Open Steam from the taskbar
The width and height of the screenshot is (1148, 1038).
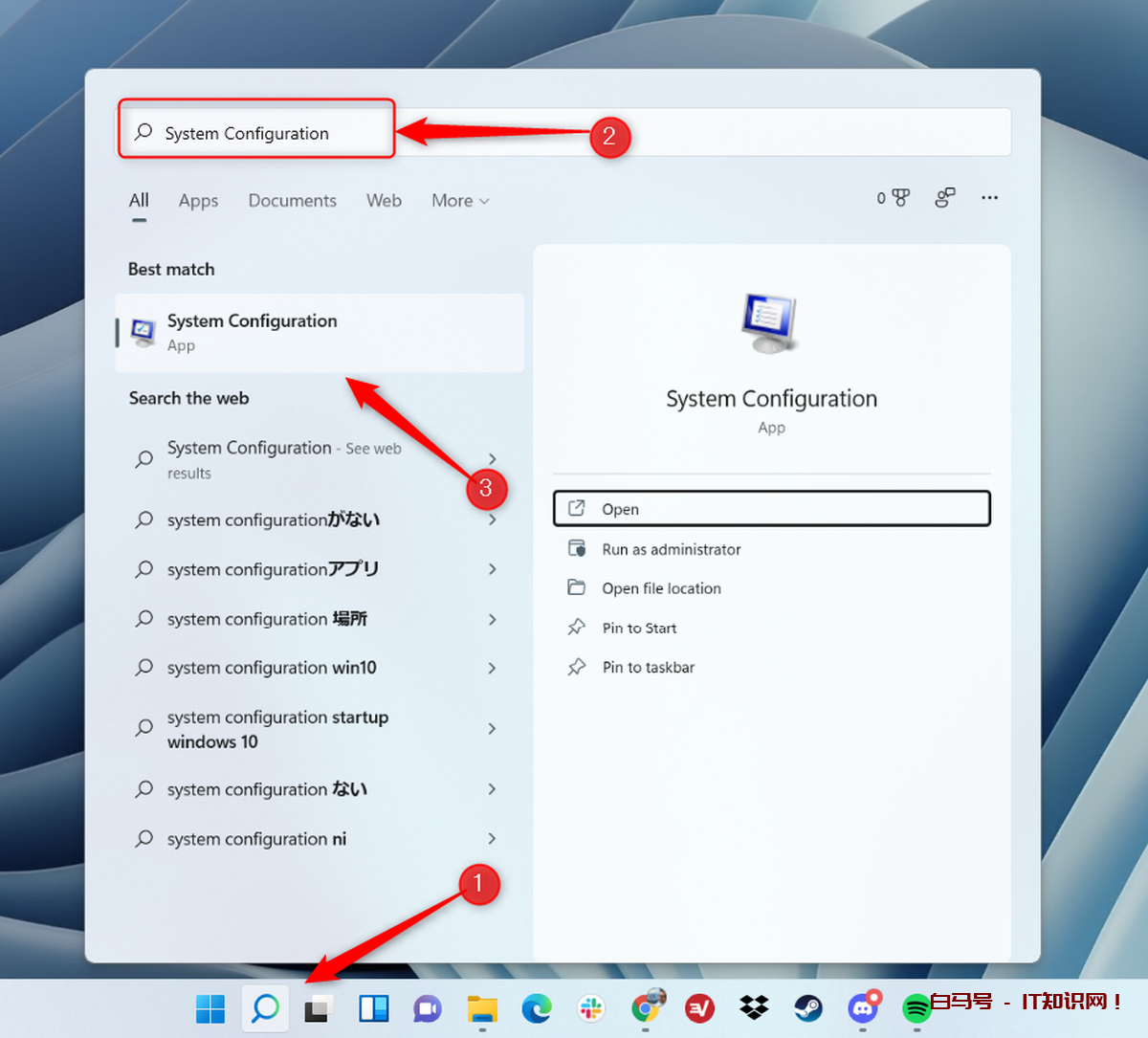(x=808, y=1008)
